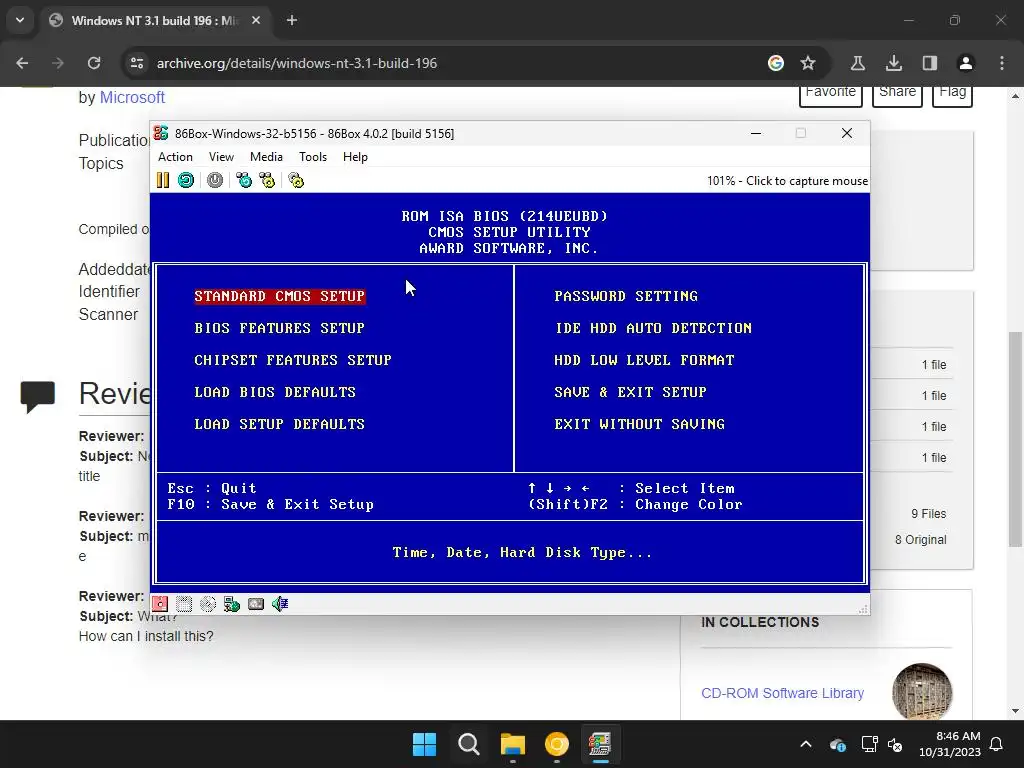Open site information icon in address bar
Screen dimensions: 1024x768
point(137,63)
